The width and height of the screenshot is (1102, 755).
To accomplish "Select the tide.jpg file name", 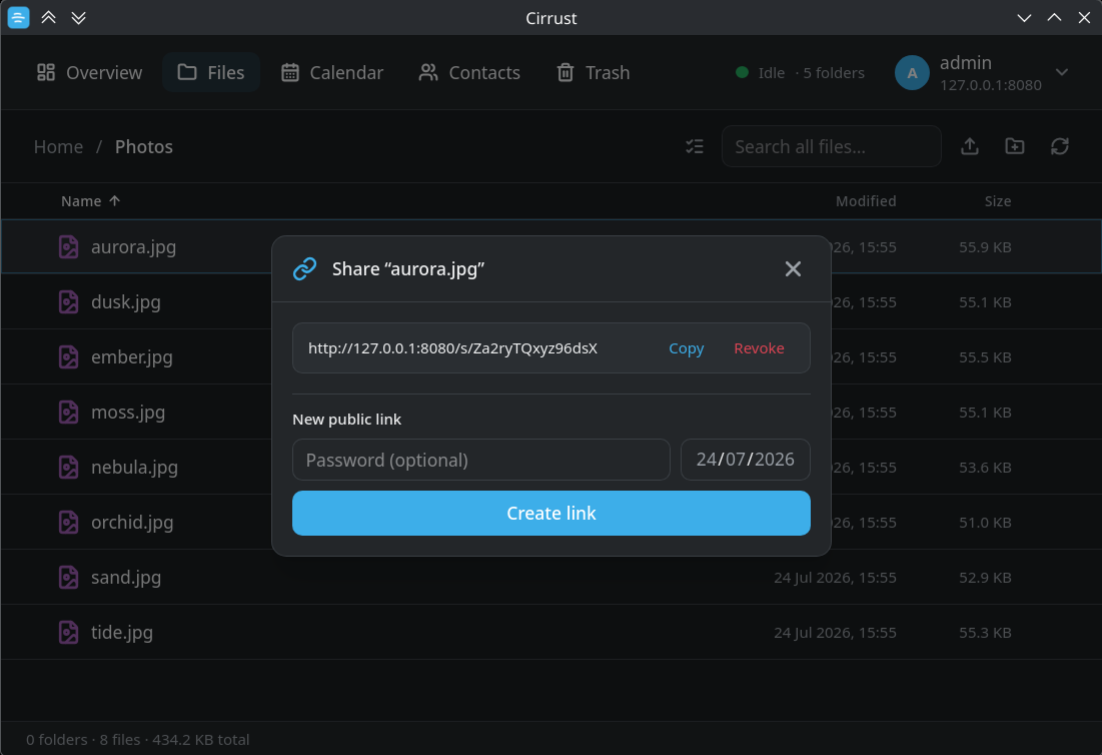I will (122, 632).
